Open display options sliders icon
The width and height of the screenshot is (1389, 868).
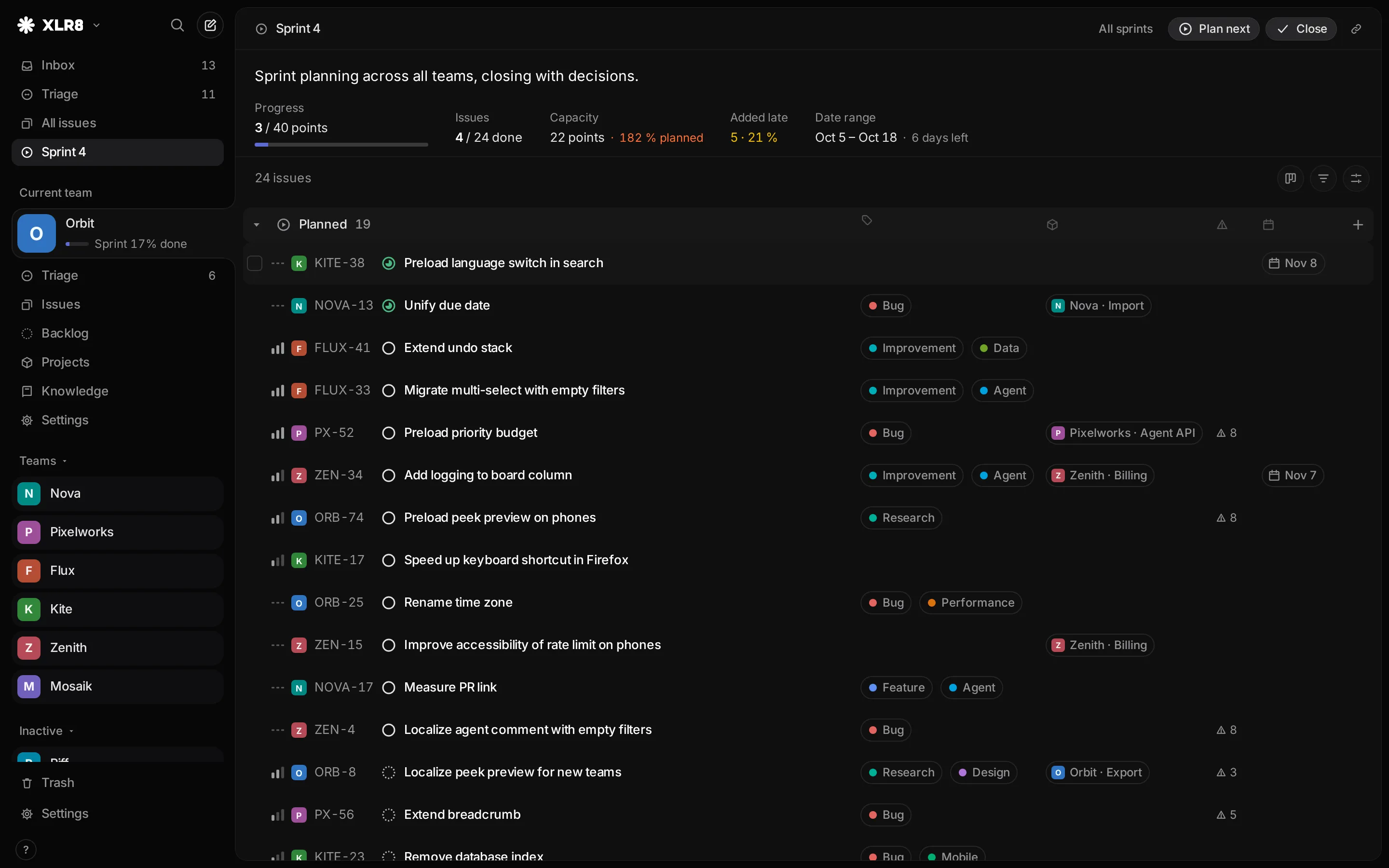pyautogui.click(x=1356, y=178)
